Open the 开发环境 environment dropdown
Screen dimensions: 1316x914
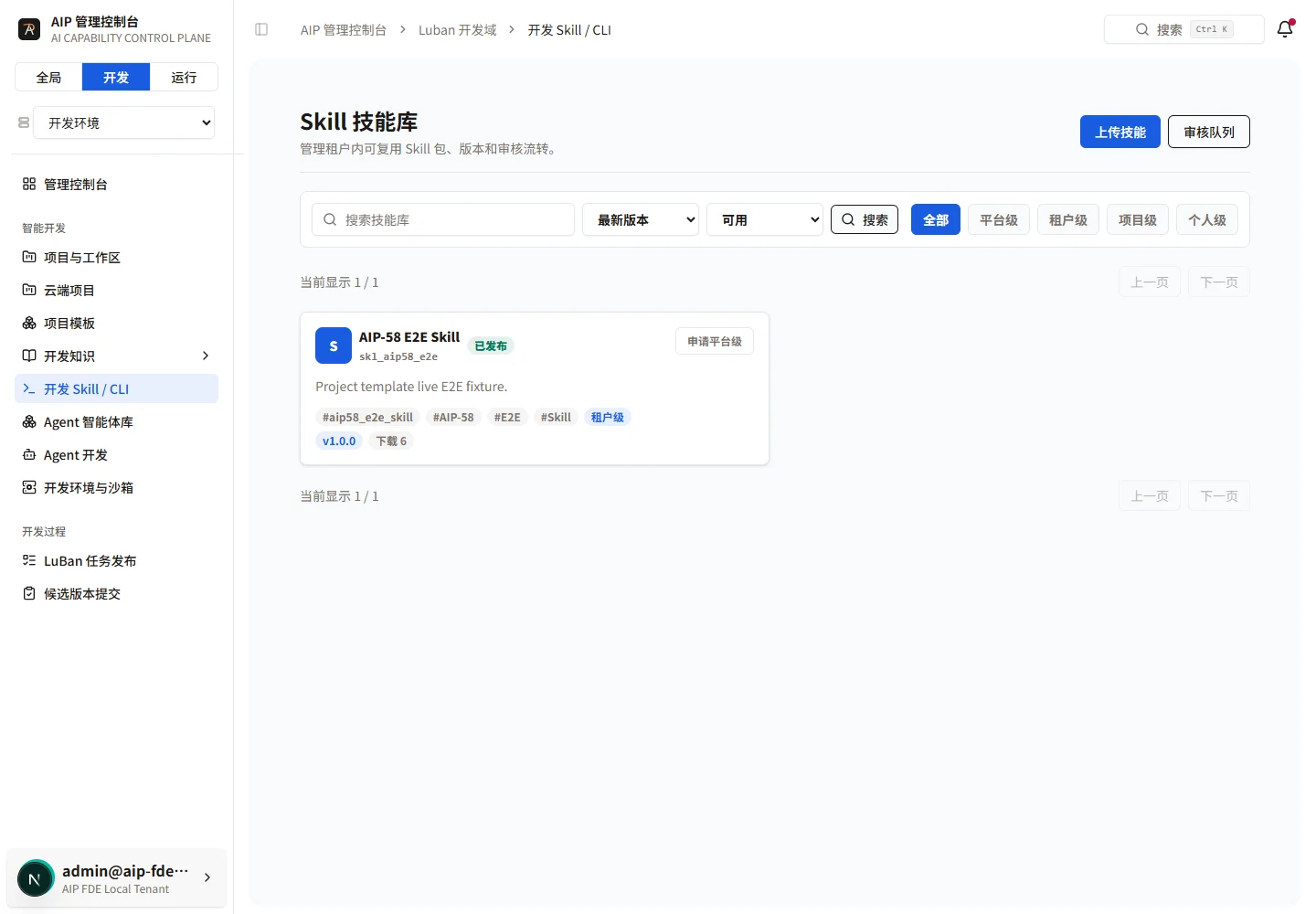(124, 122)
